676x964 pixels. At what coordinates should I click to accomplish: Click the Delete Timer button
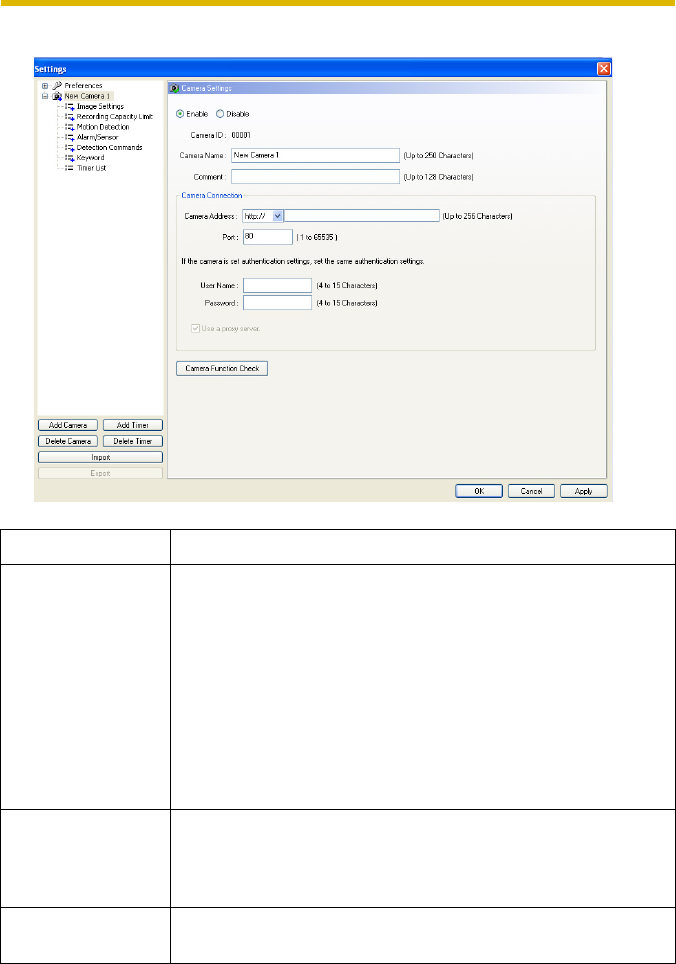point(133,441)
